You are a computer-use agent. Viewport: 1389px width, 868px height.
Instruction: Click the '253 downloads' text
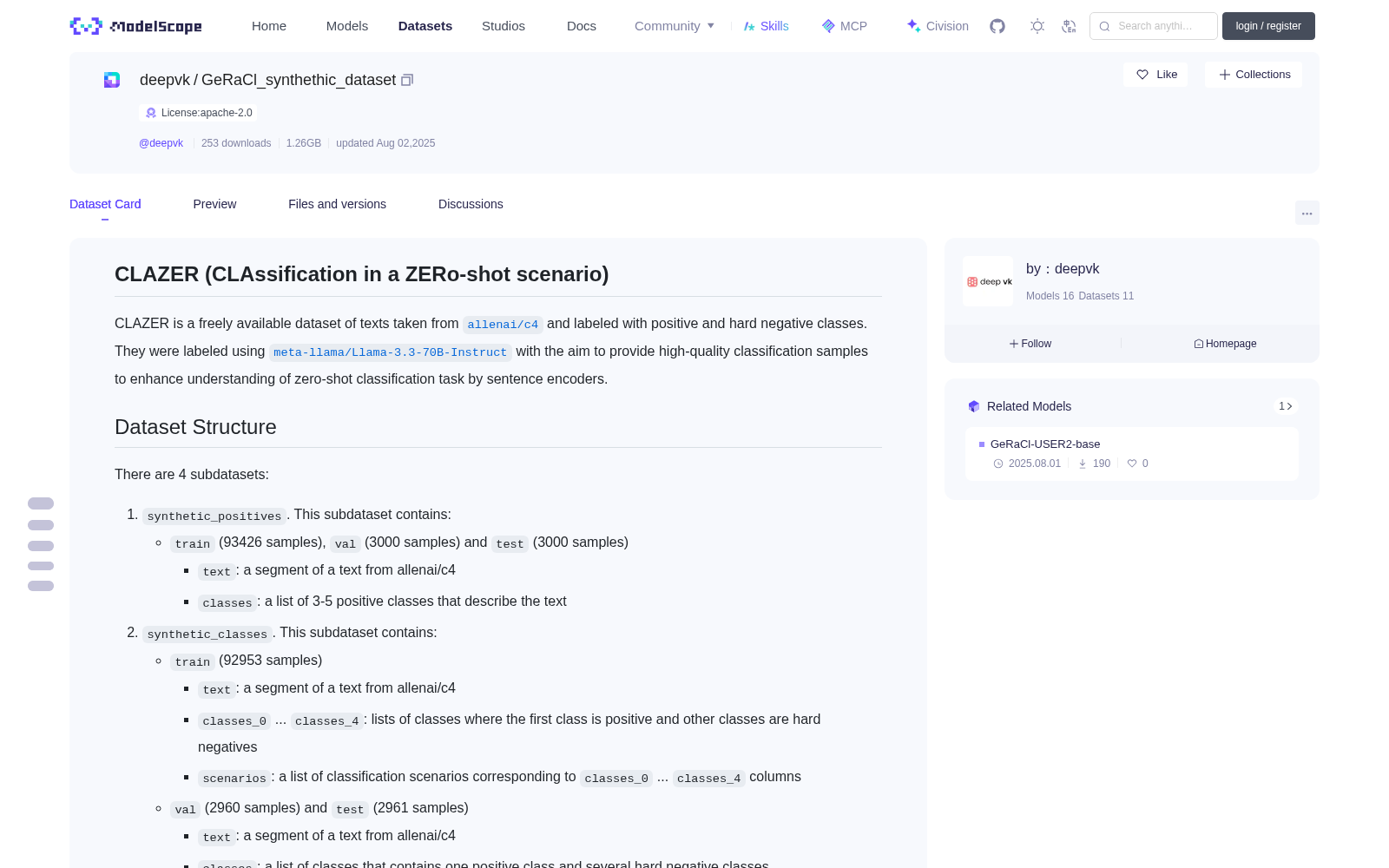tap(236, 143)
